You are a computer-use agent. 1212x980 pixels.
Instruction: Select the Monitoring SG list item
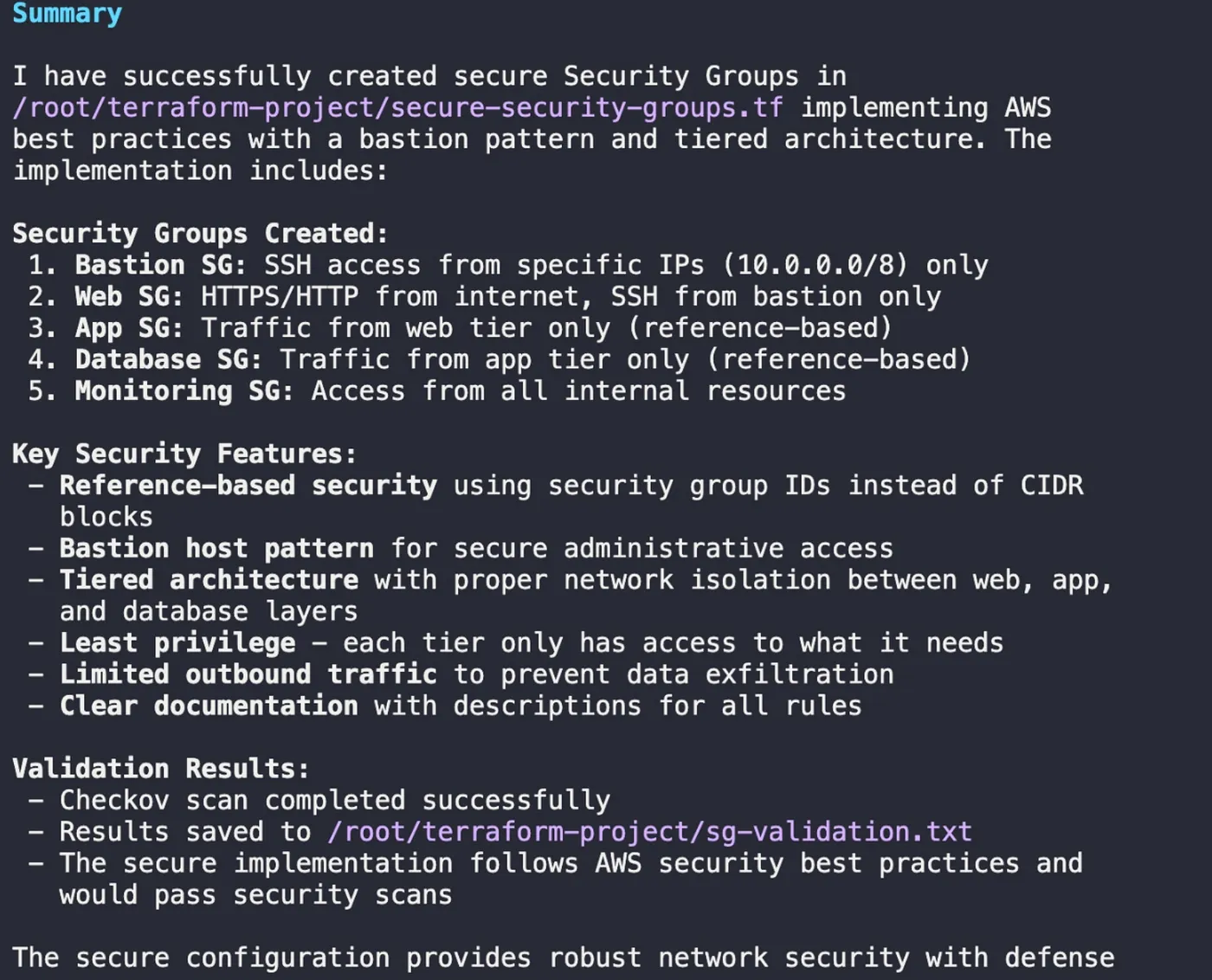tap(184, 391)
